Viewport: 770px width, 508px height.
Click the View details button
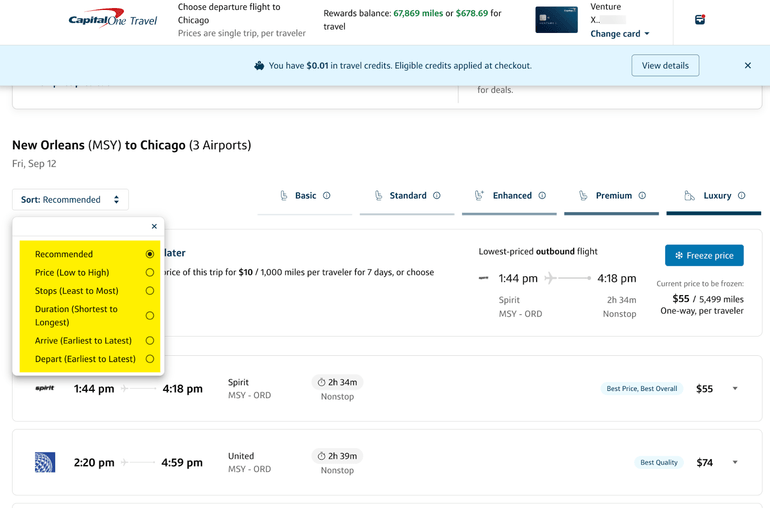click(x=665, y=65)
